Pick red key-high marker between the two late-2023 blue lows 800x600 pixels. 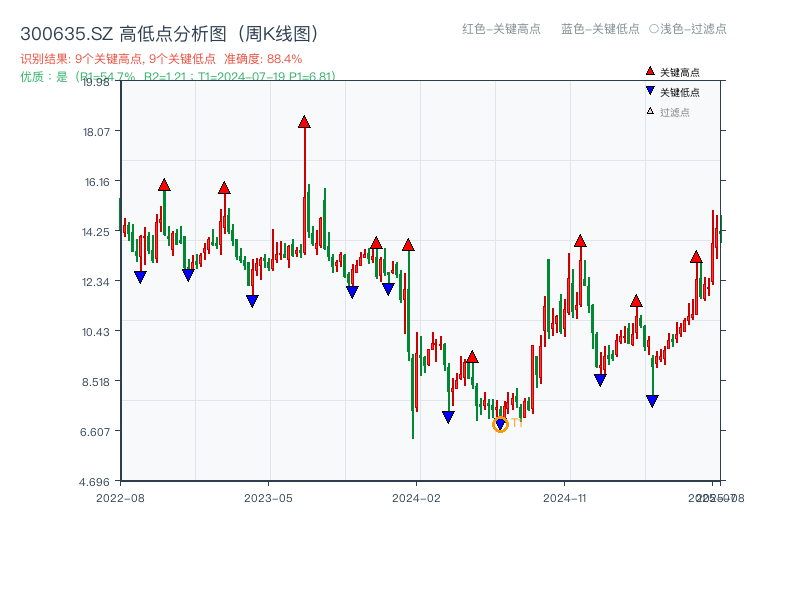[376, 243]
